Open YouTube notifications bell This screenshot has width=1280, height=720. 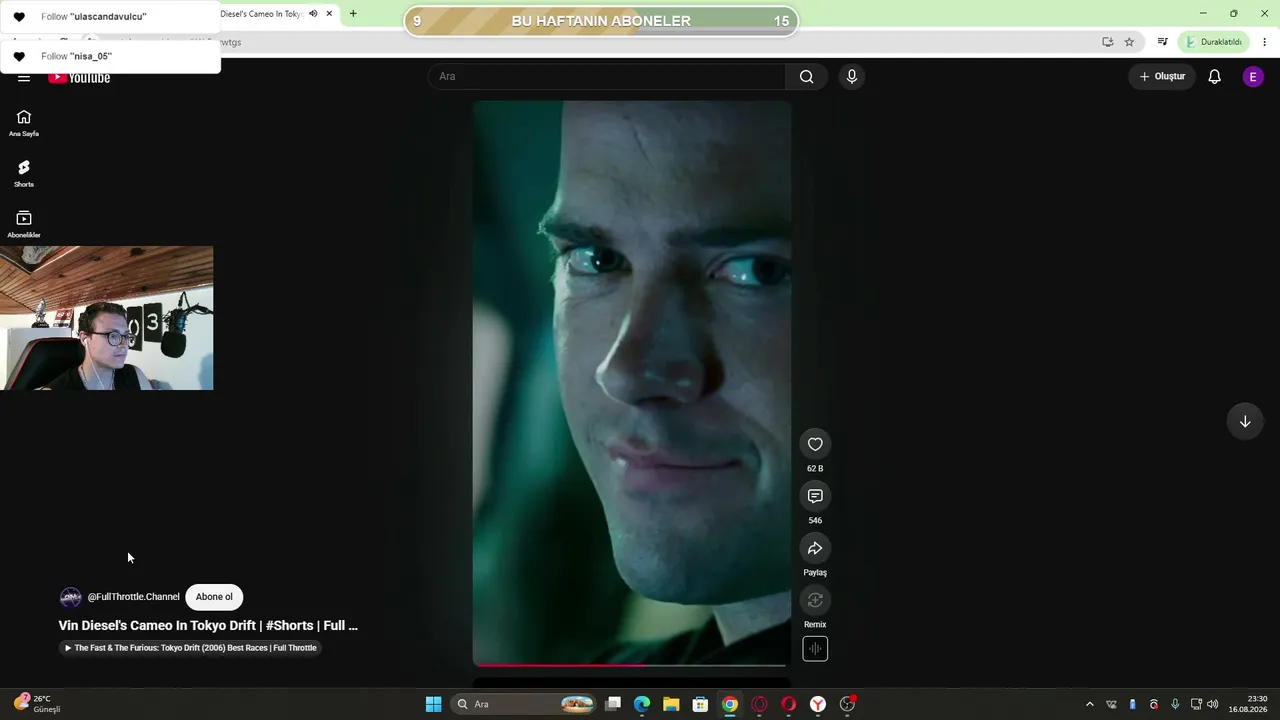pos(1214,77)
